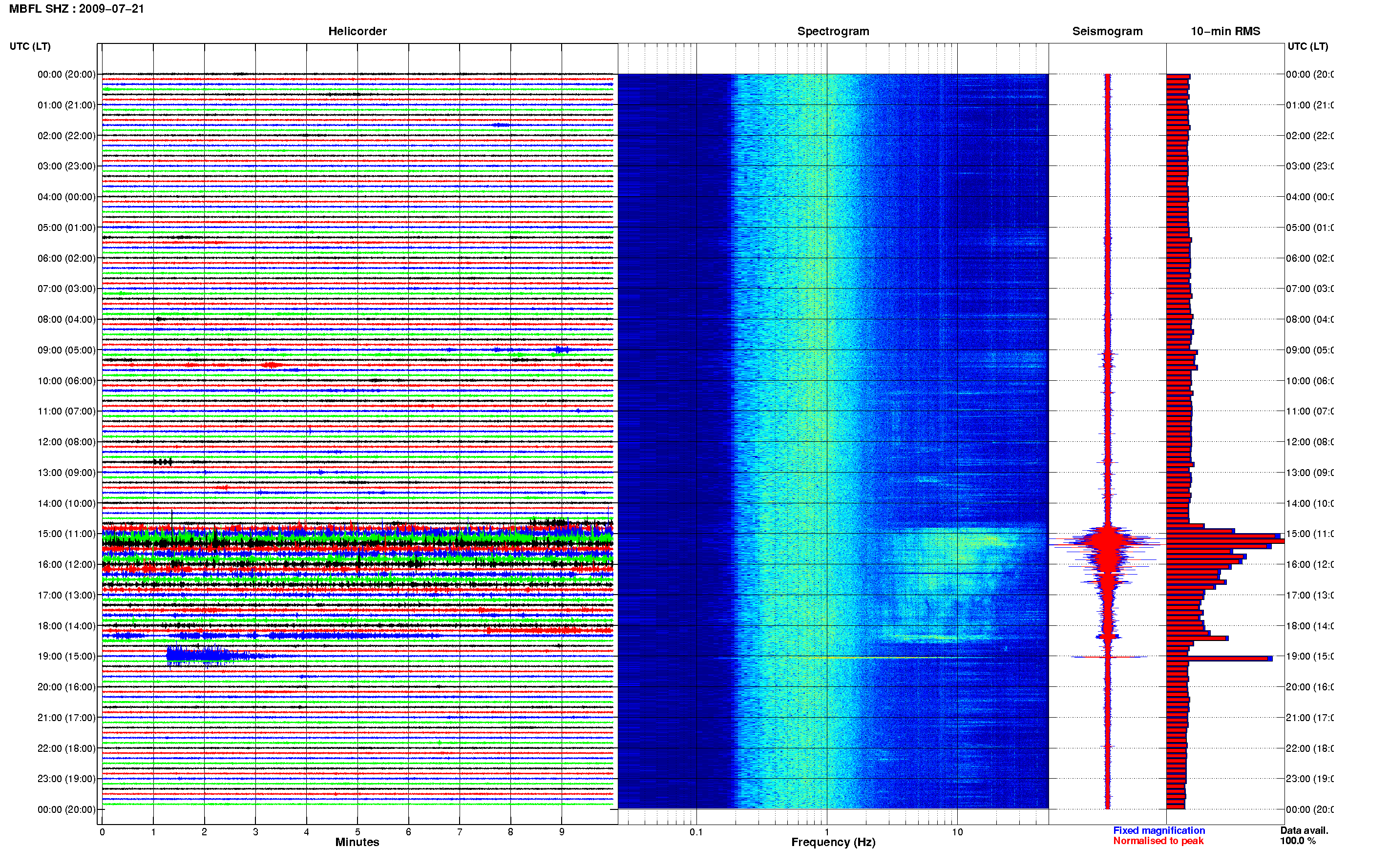The height and width of the screenshot is (868, 1389).
Task: Click the left 04:00 (00:00) time label
Action: click(66, 197)
